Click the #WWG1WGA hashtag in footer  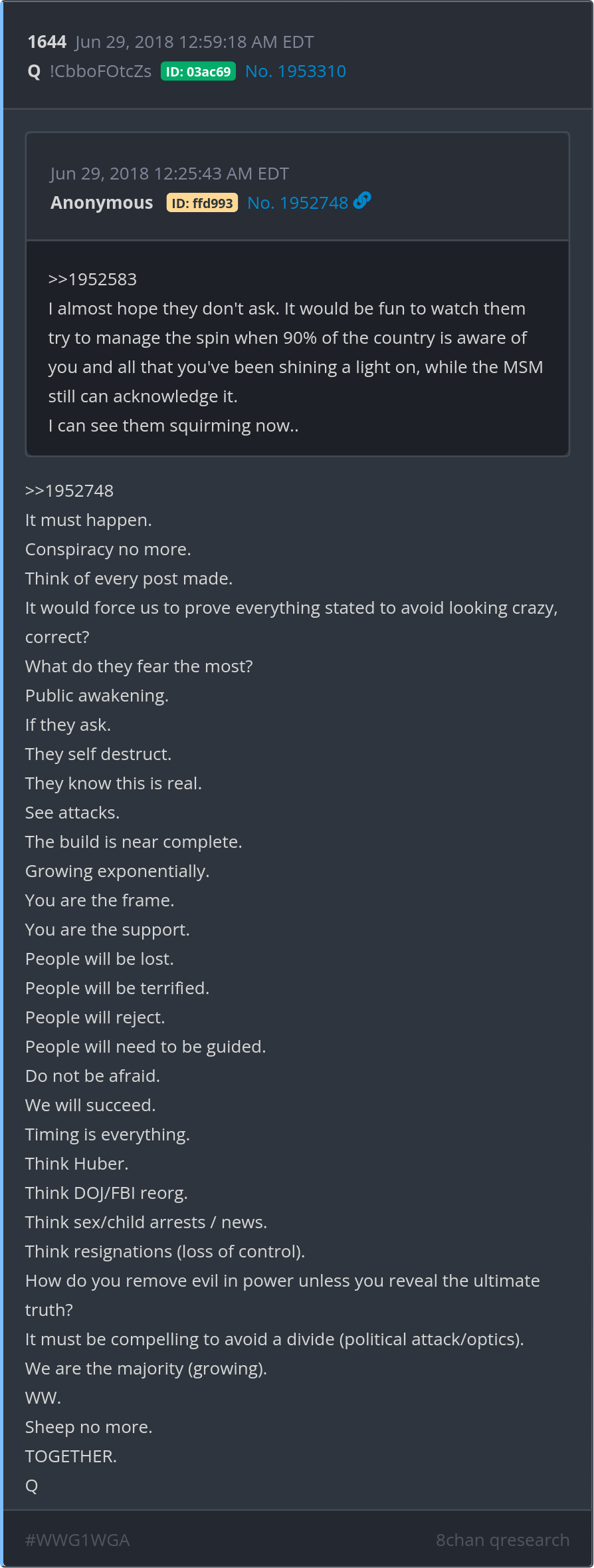click(x=77, y=1539)
